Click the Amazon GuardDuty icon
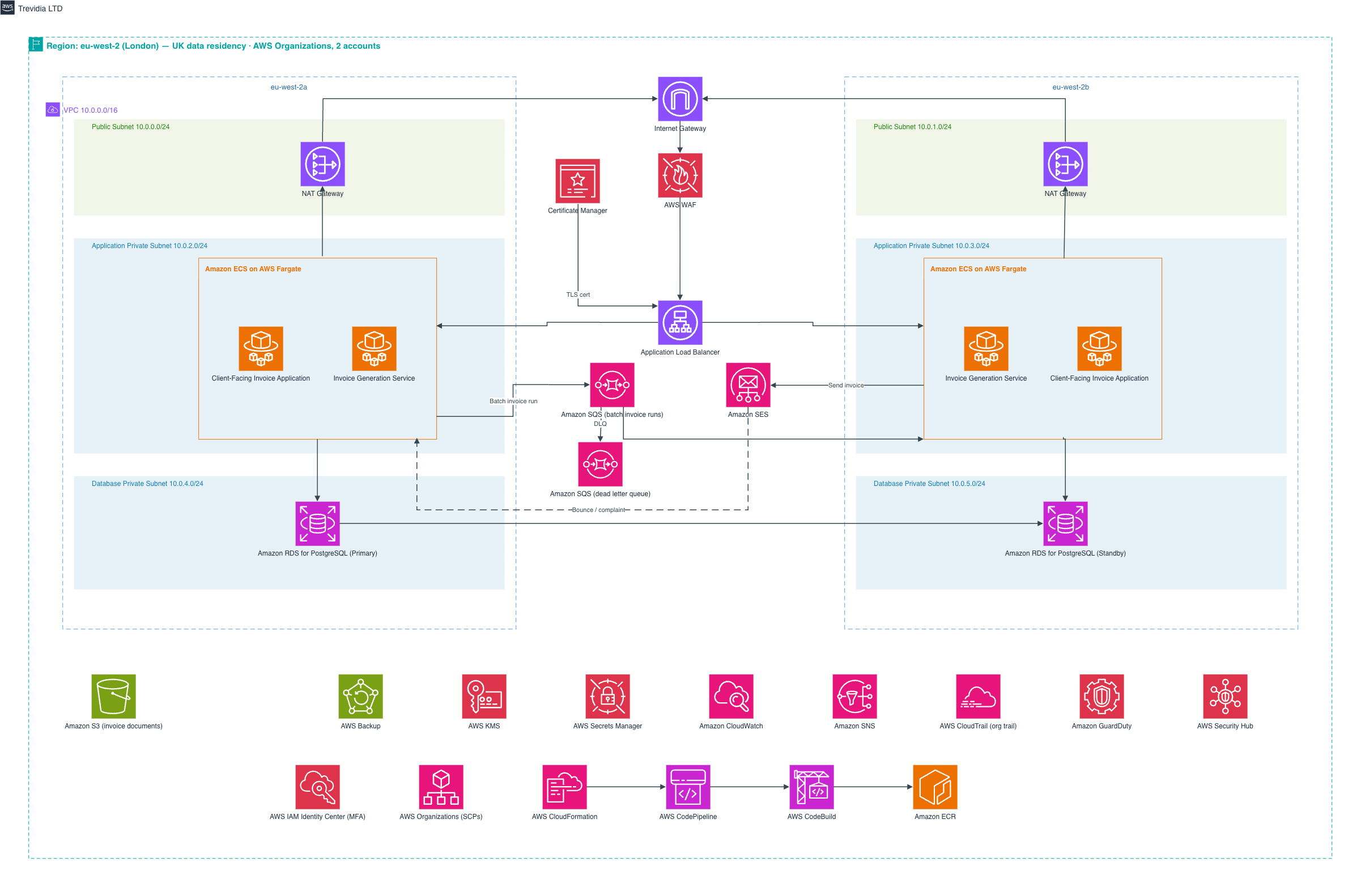The image size is (1361, 896). [1101, 697]
